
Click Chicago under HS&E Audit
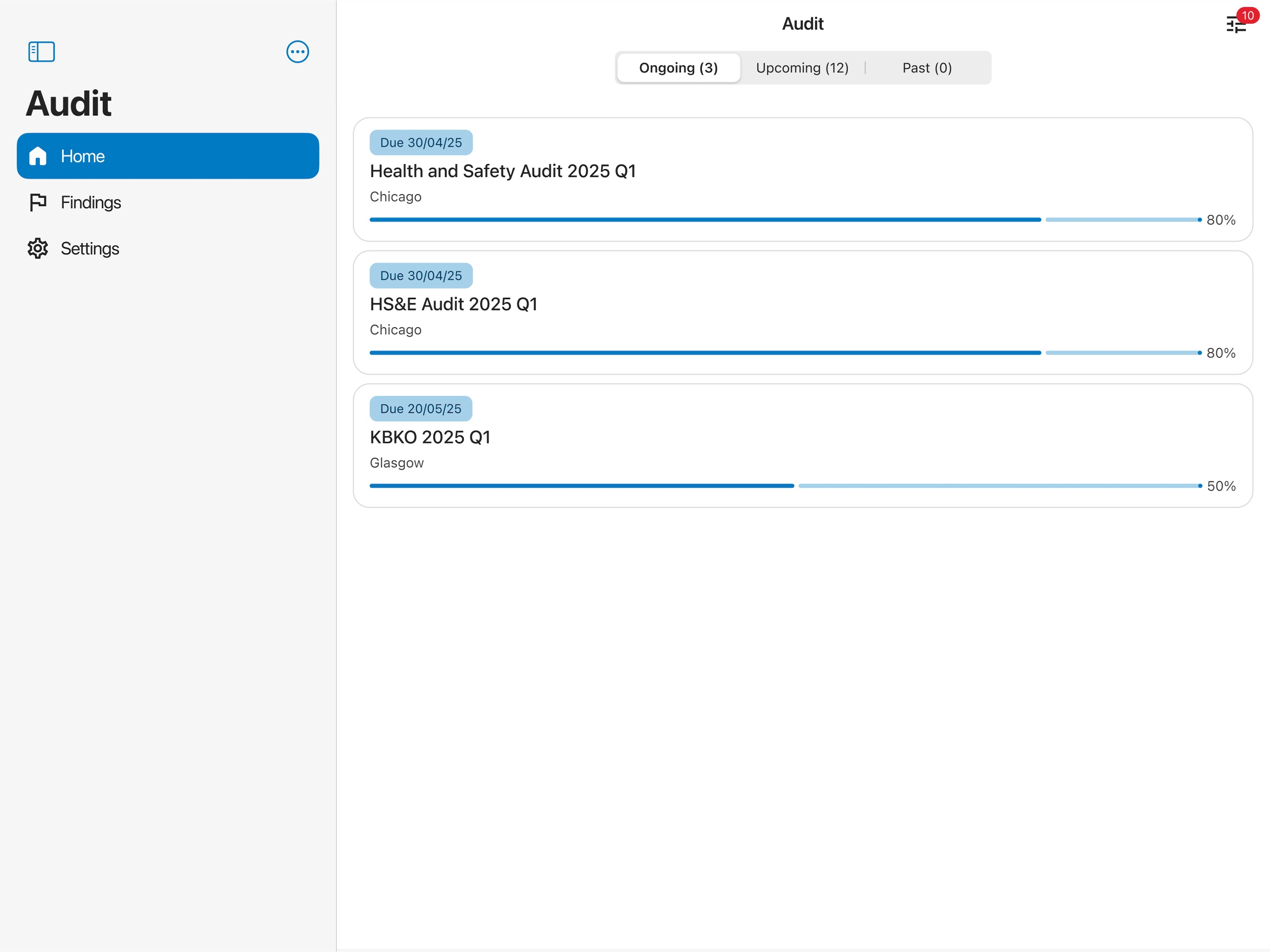point(396,330)
